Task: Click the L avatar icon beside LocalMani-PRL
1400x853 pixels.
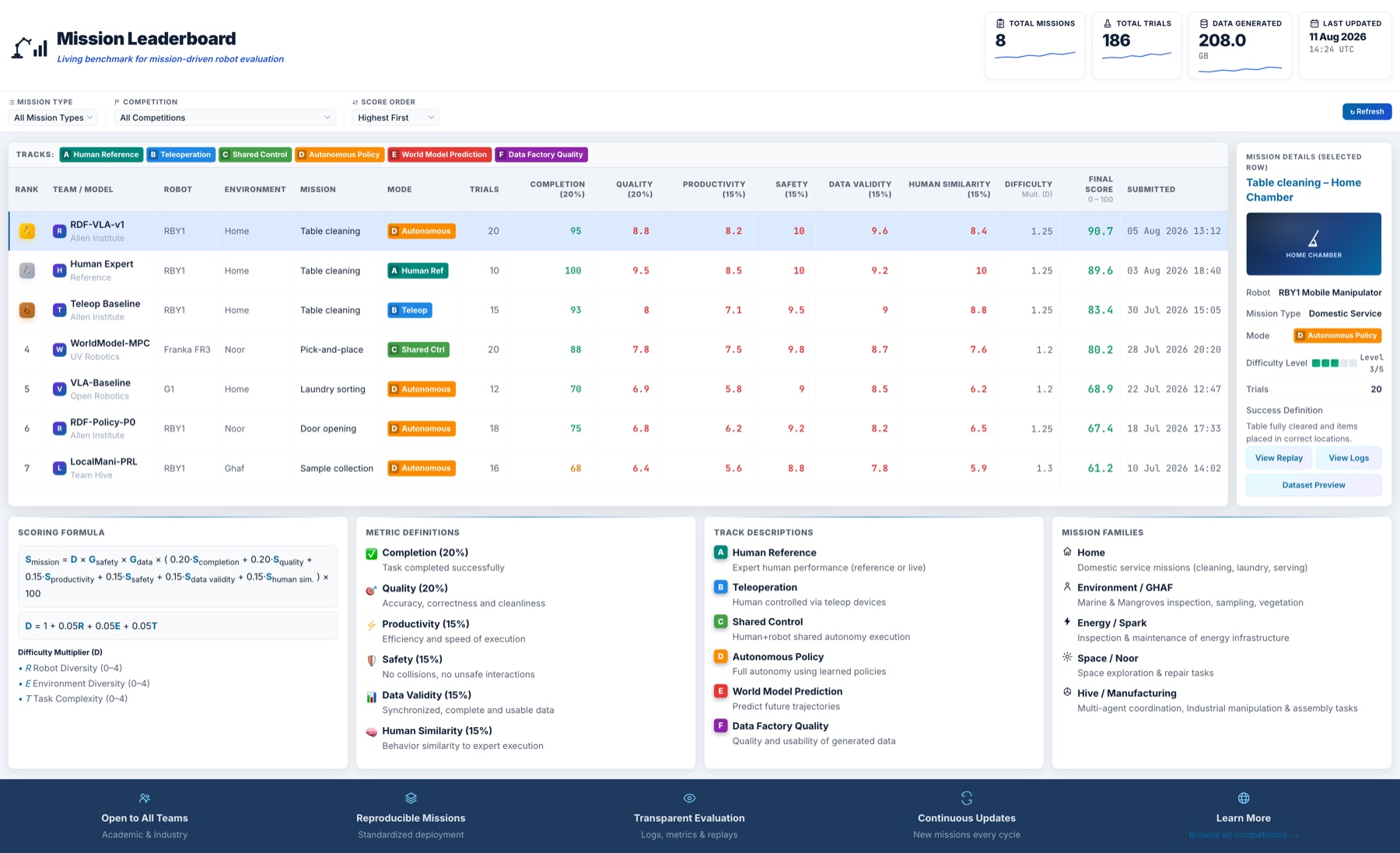Action: coord(59,468)
